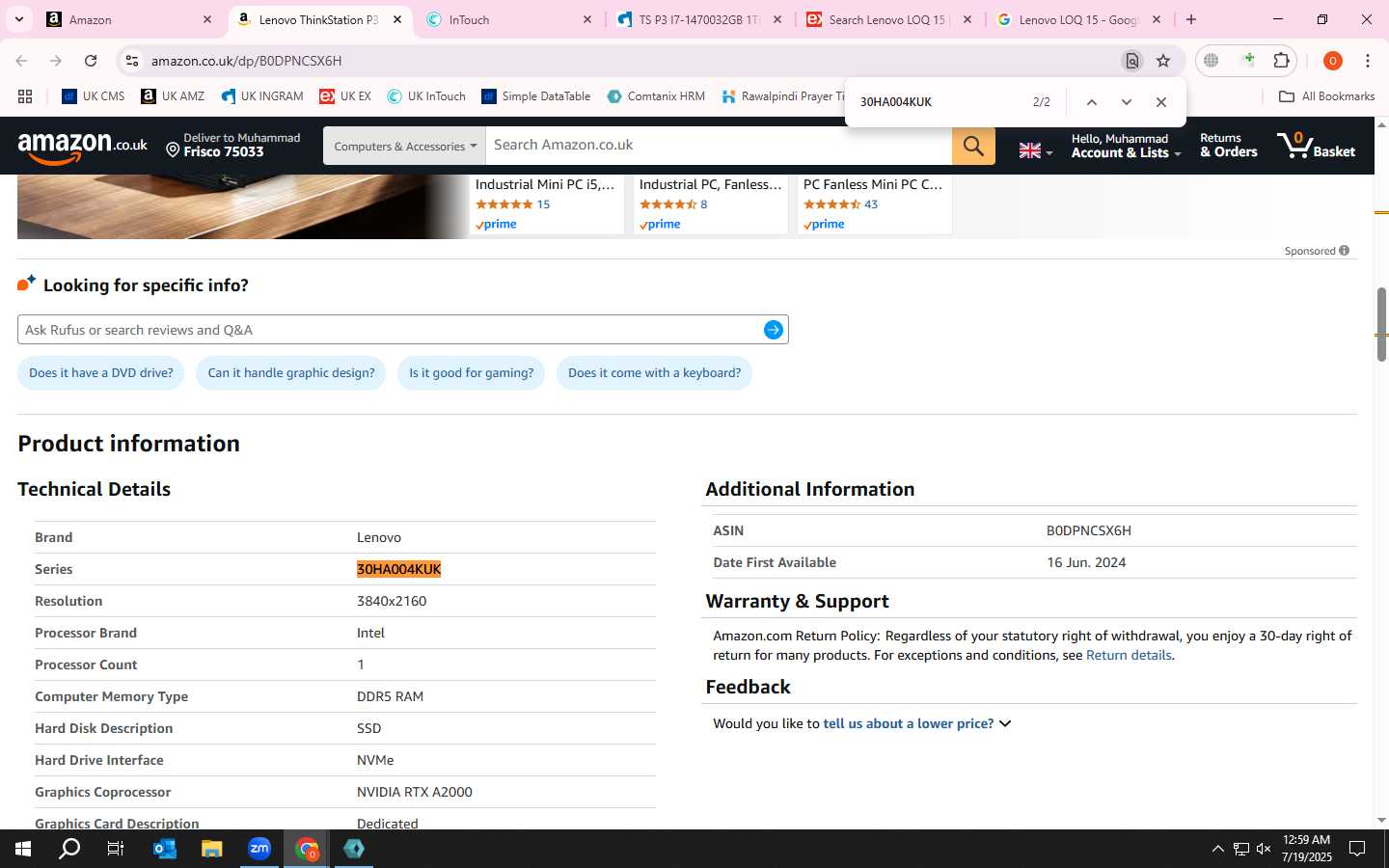Click 'tell us about a lower price?' link

pos(908,723)
